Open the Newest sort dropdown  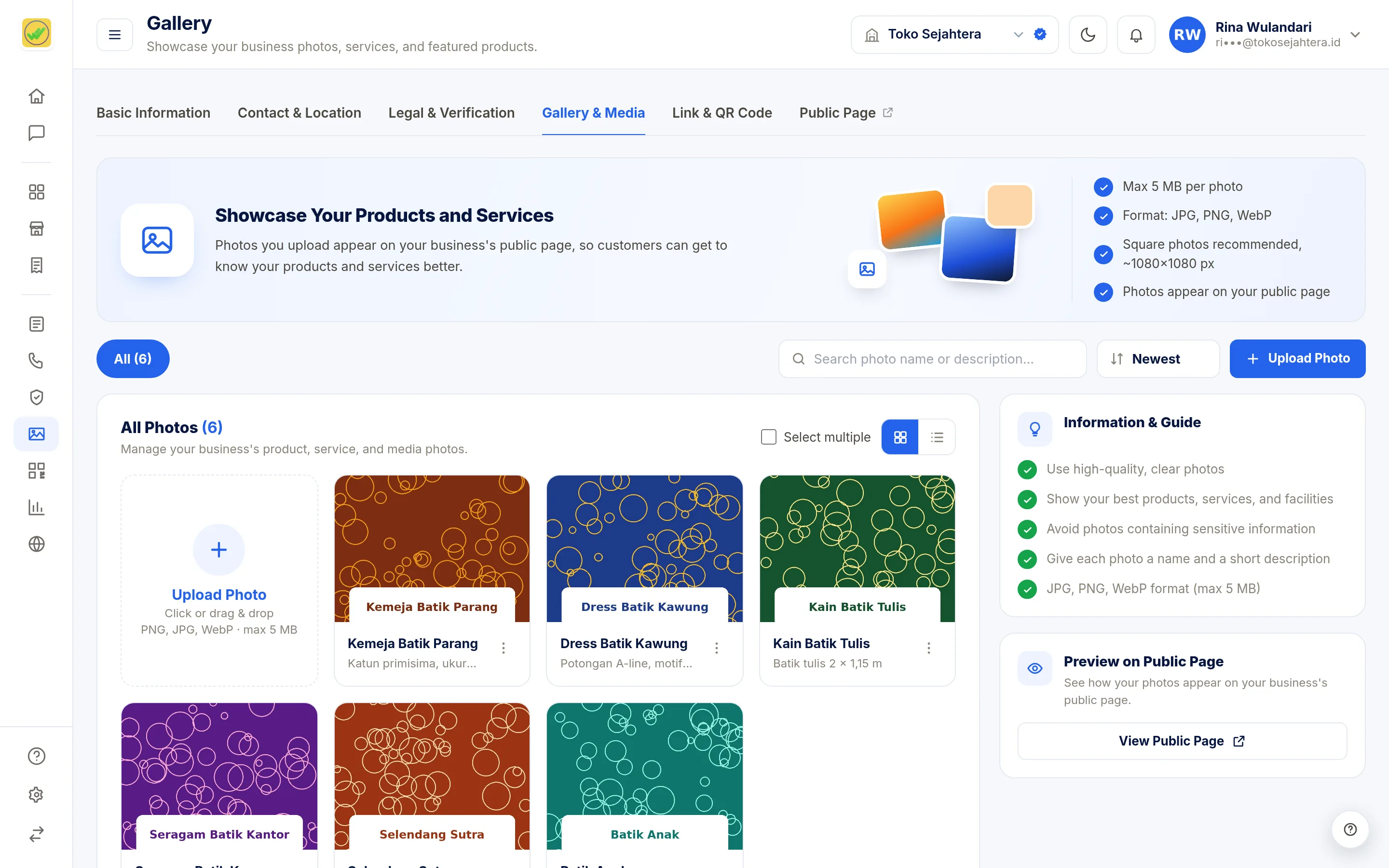(1157, 359)
